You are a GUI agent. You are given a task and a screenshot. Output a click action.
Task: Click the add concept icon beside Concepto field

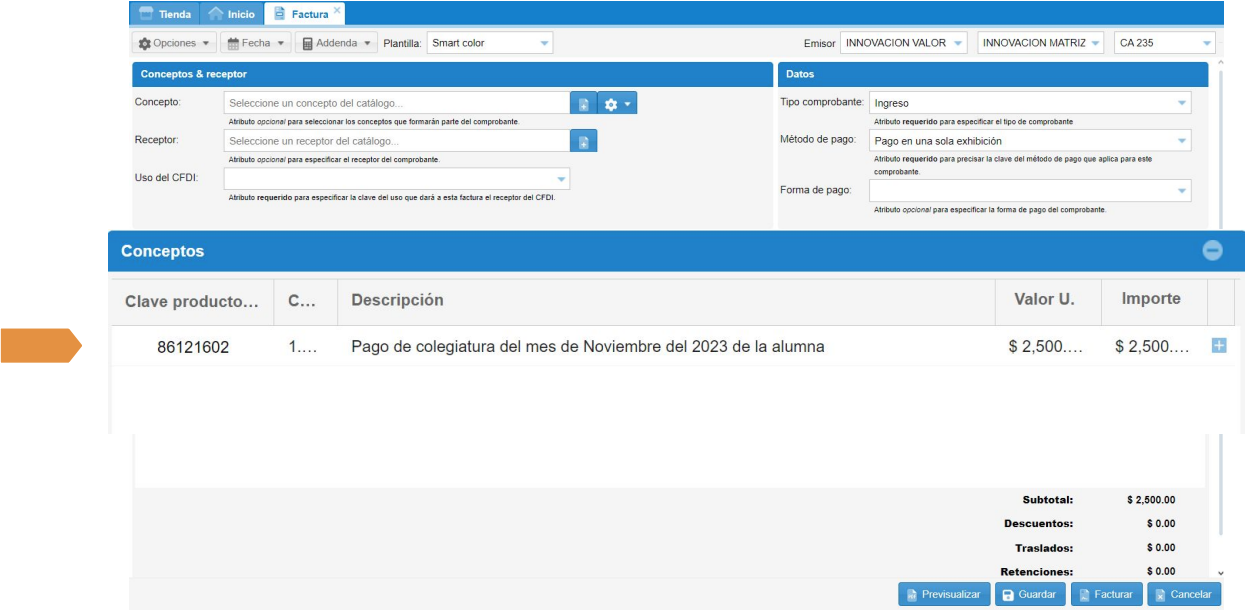coord(583,104)
